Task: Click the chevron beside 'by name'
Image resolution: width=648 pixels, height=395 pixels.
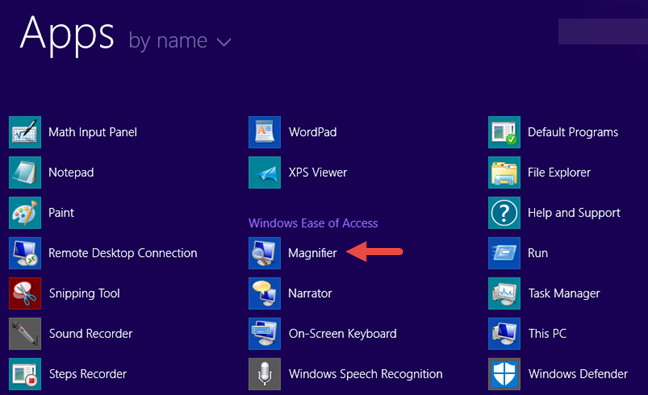Action: point(224,42)
